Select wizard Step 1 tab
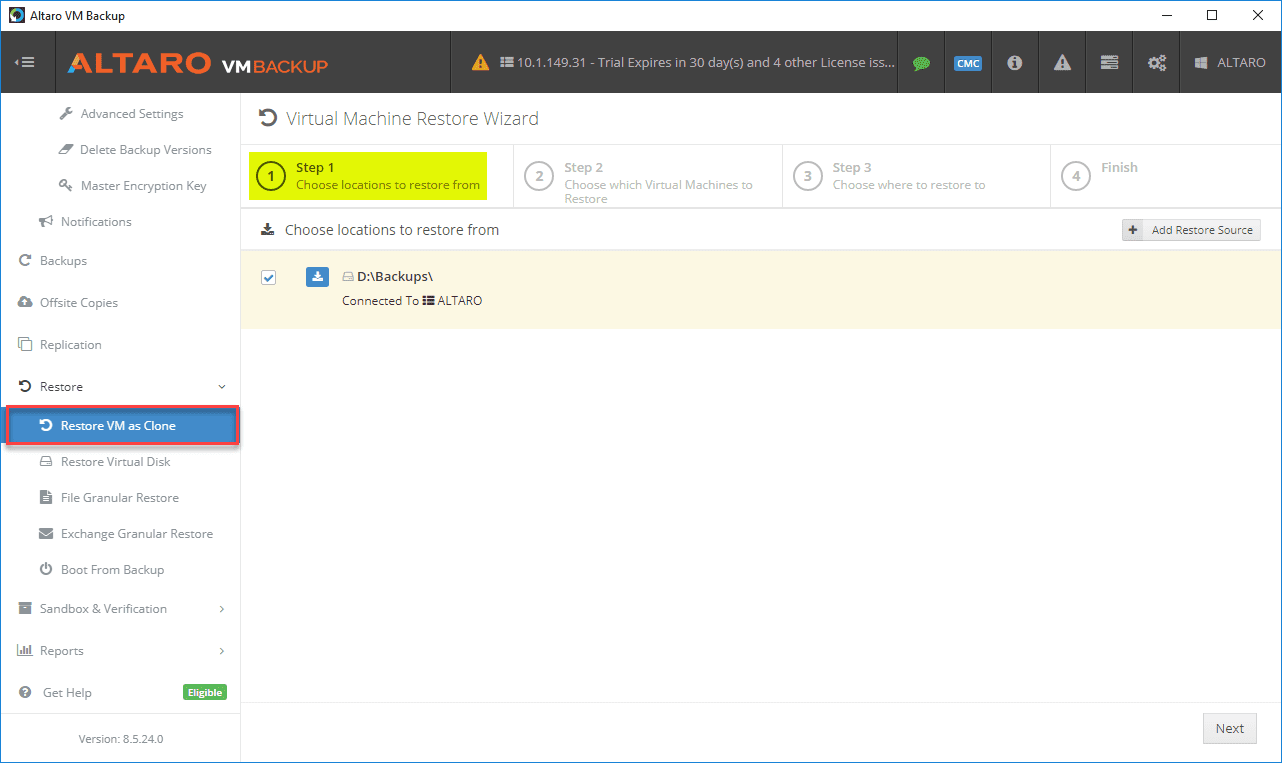This screenshot has width=1282, height=763. 368,176
